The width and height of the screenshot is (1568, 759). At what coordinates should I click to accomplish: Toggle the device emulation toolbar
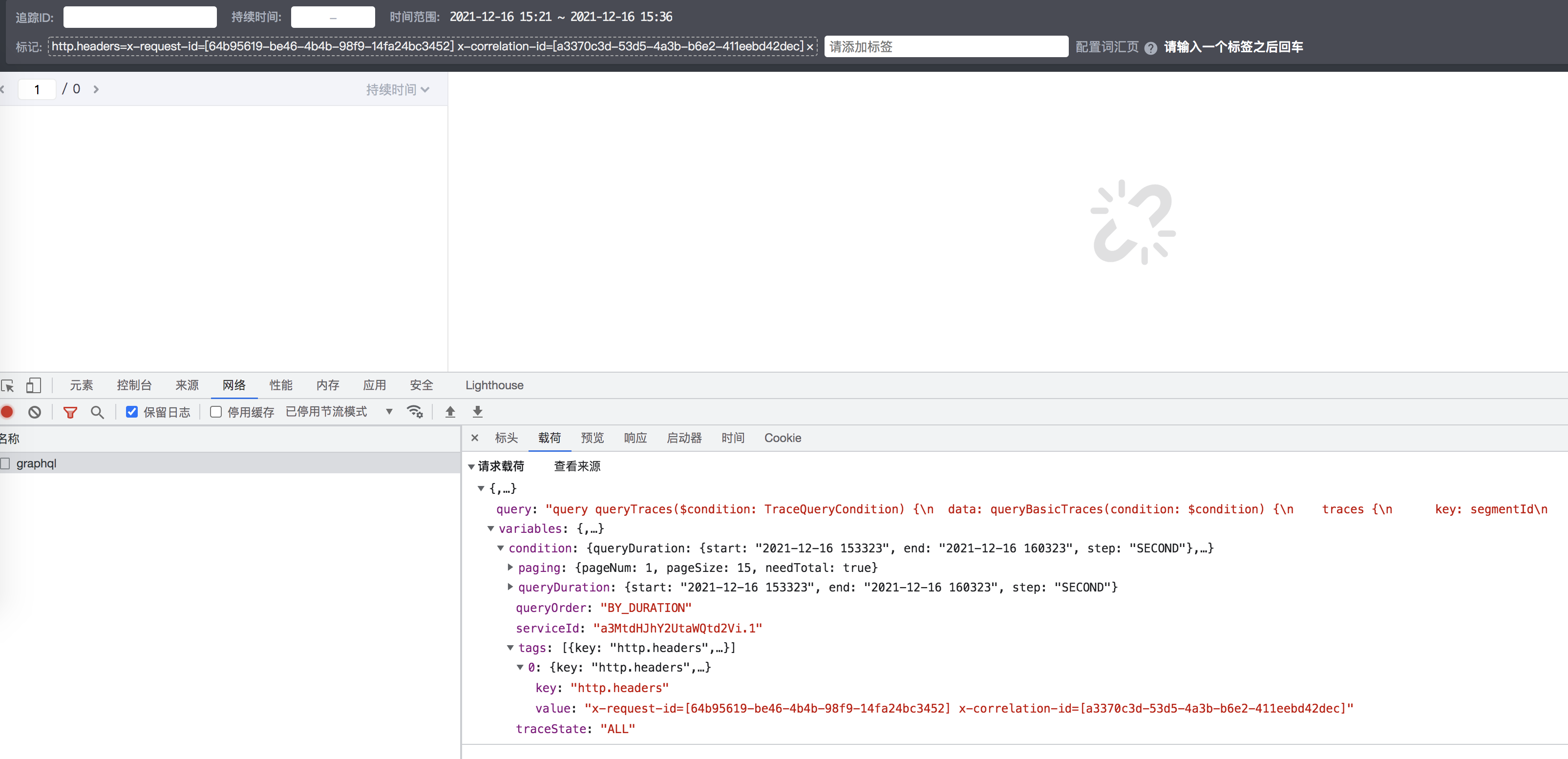(x=34, y=386)
